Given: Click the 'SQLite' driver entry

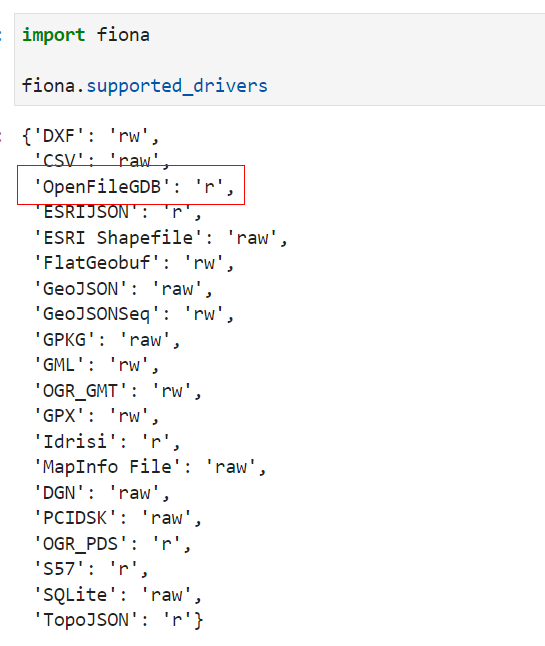Looking at the screenshot, I should pos(117,595).
